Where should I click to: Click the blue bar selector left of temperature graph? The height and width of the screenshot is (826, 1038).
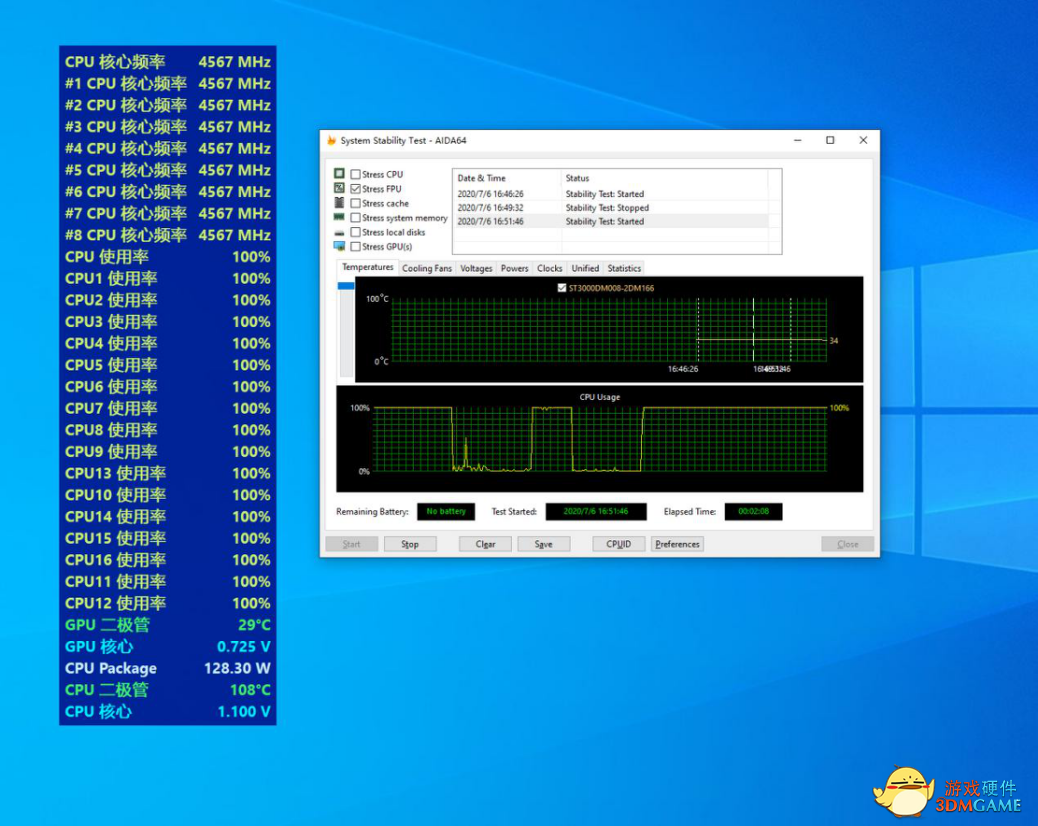pos(346,286)
